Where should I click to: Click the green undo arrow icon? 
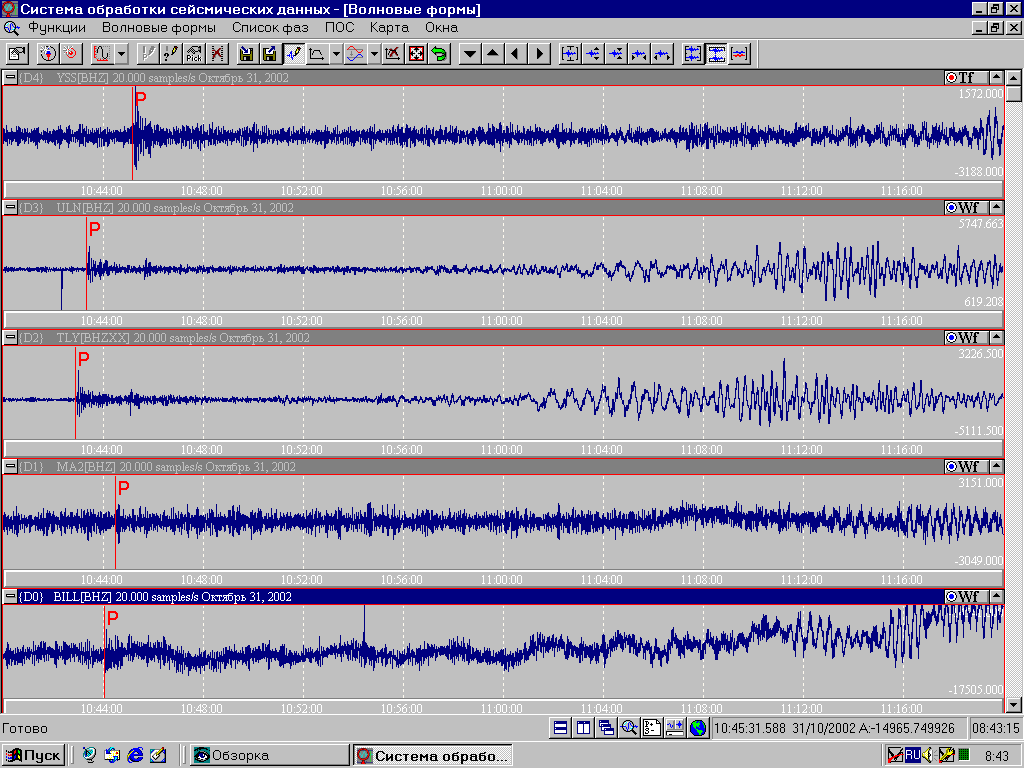coord(439,53)
